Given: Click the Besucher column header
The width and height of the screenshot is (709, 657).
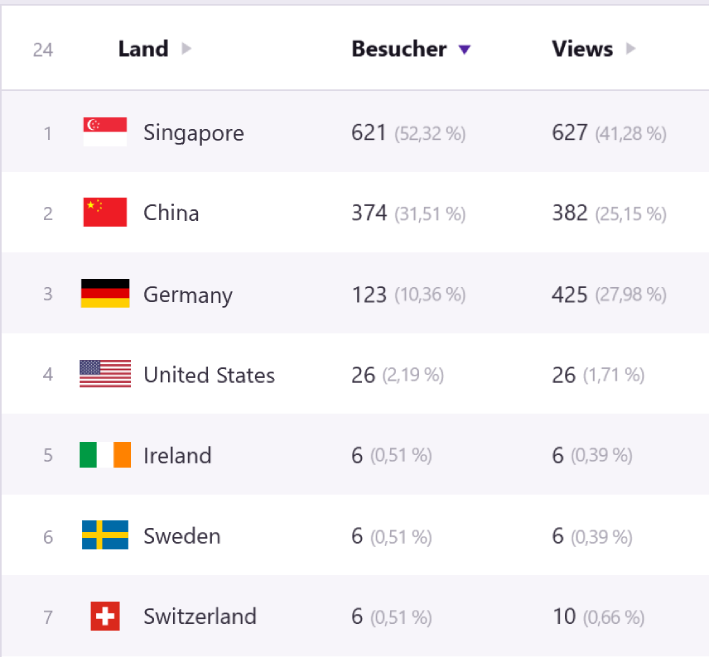Looking at the screenshot, I should (x=399, y=49).
